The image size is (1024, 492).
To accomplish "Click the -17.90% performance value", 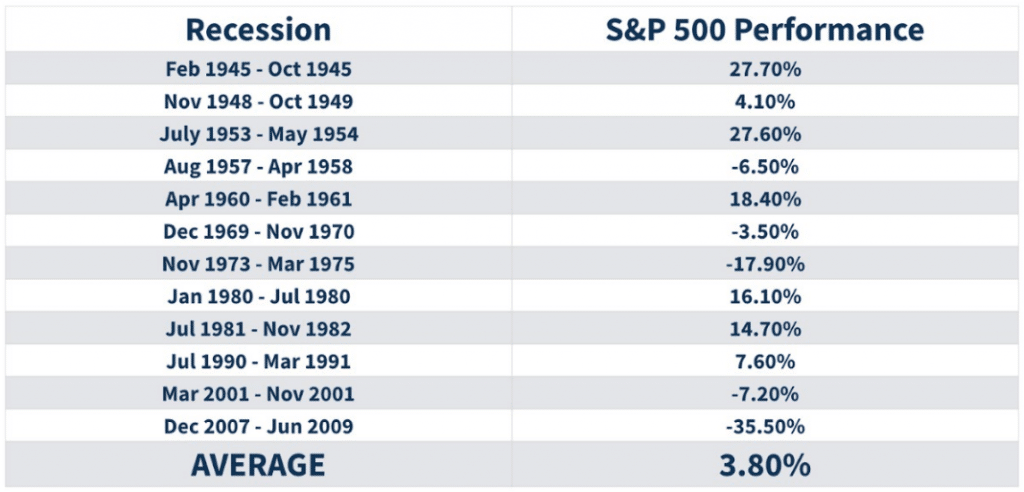I will (766, 264).
